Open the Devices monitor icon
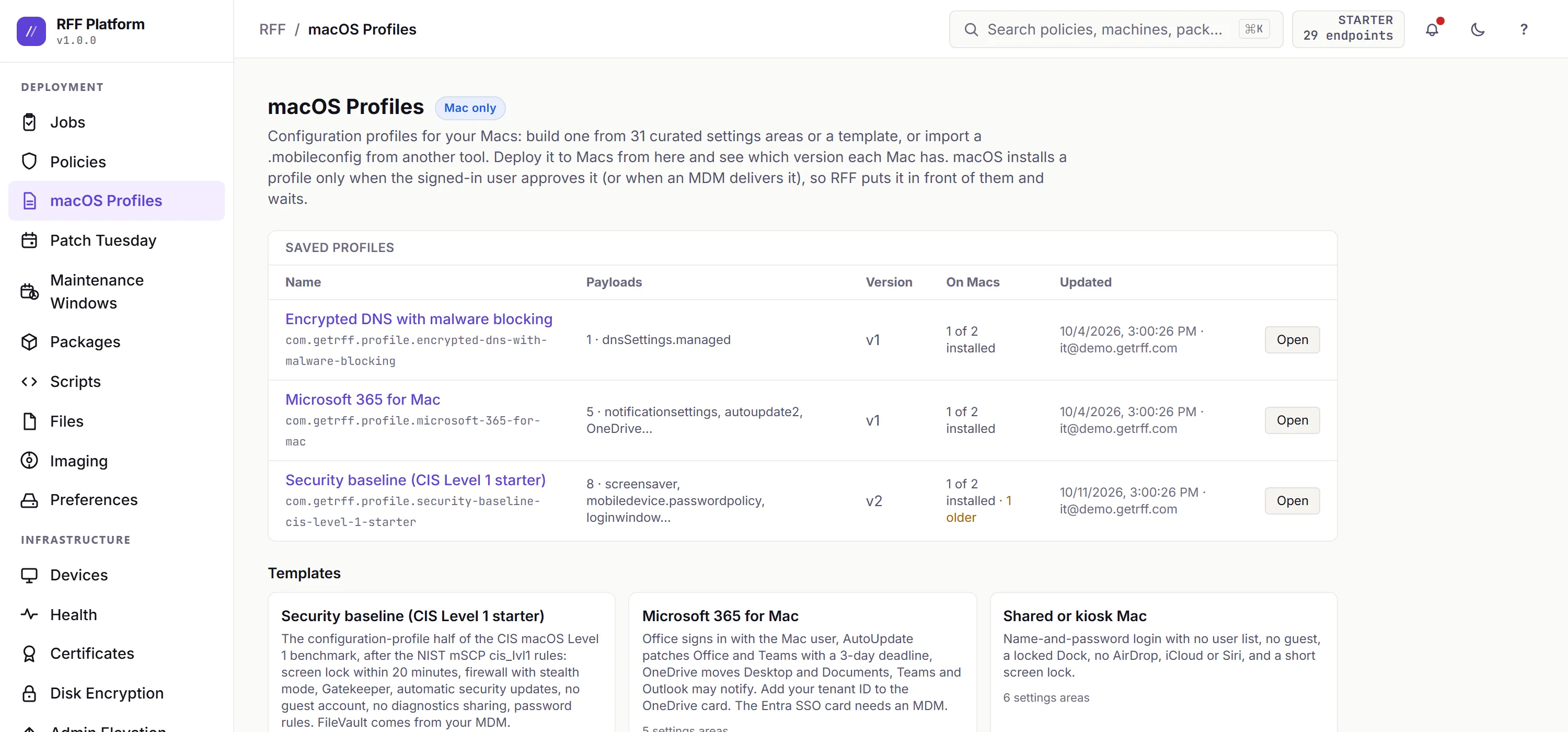This screenshot has width=1568, height=732. [x=29, y=575]
